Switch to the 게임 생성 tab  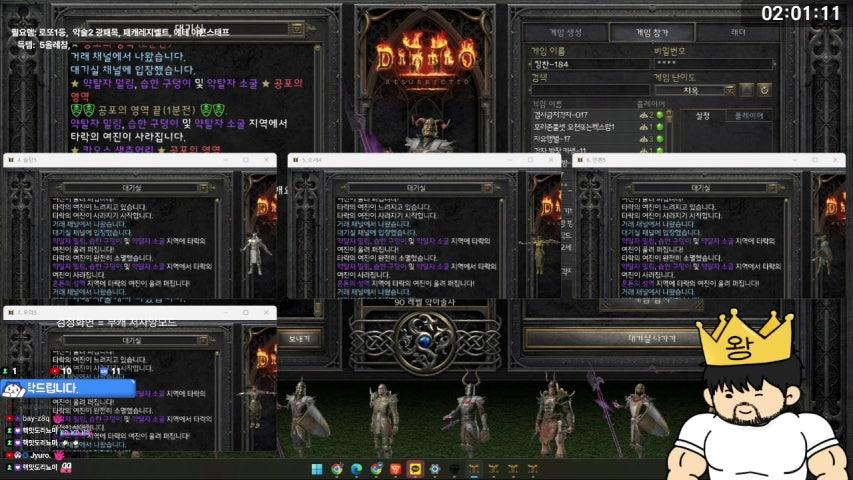coord(565,33)
